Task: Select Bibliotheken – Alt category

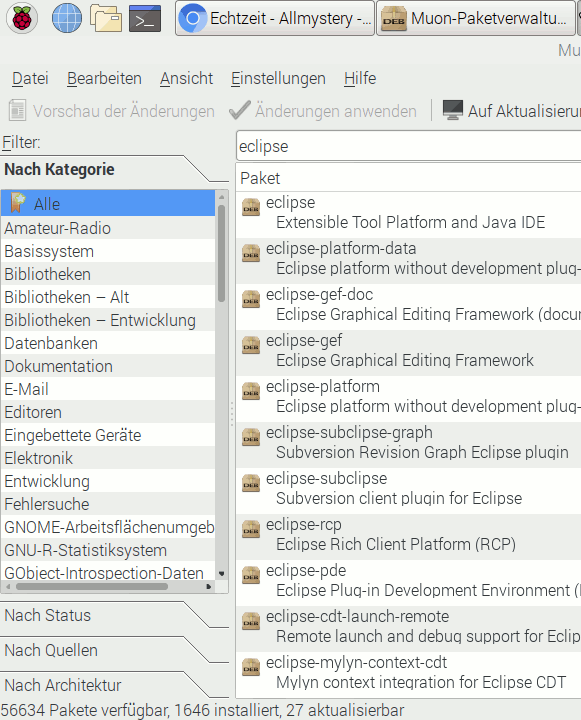Action: [x=108, y=297]
